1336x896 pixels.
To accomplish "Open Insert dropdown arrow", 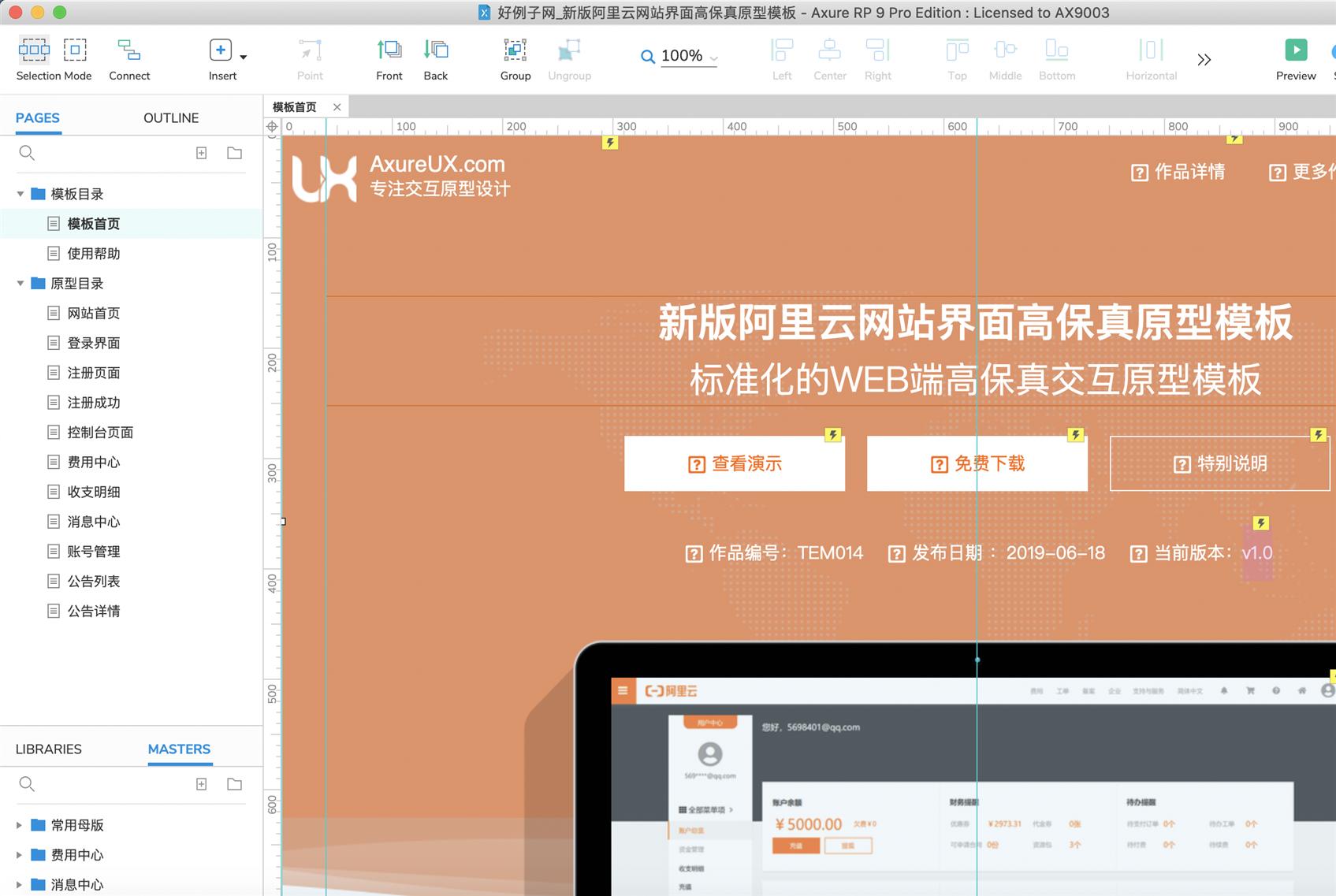I will click(244, 57).
